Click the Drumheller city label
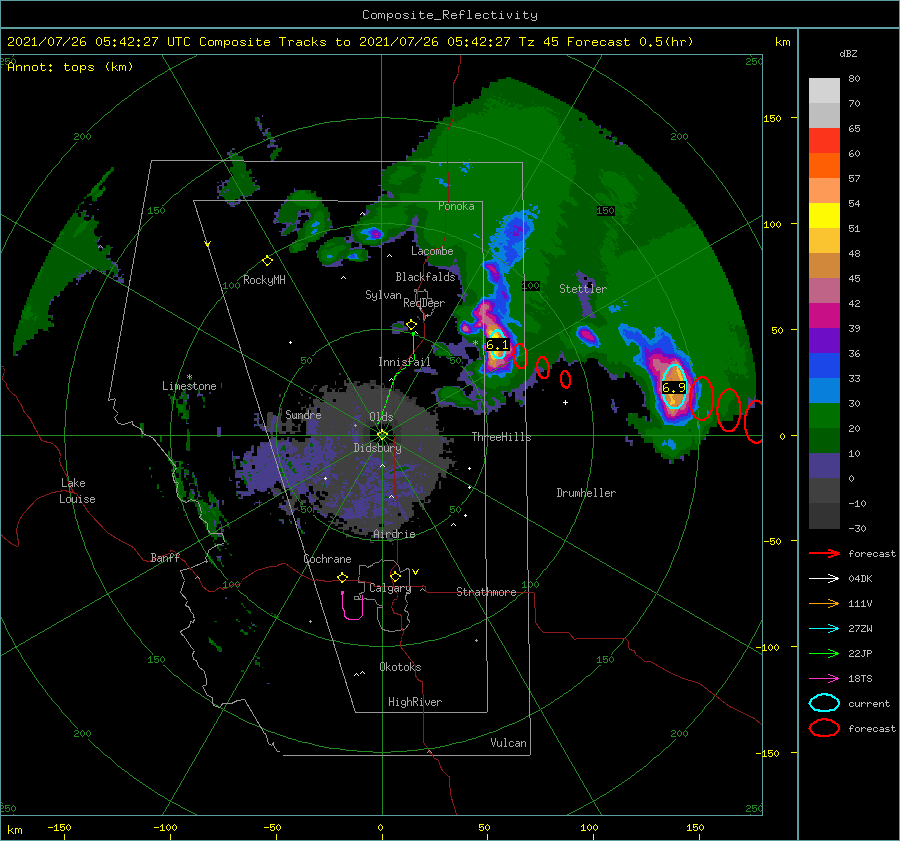This screenshot has width=900, height=841. [x=586, y=493]
